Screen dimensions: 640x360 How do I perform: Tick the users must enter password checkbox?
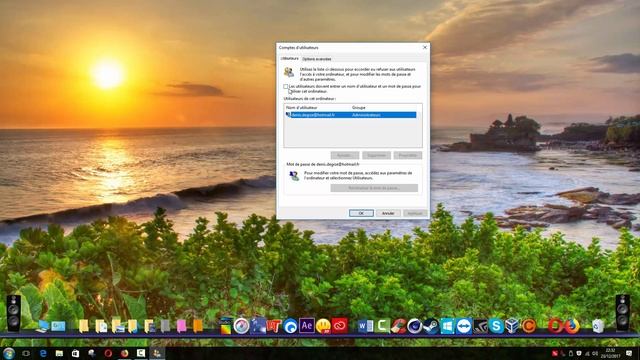[x=286, y=87]
